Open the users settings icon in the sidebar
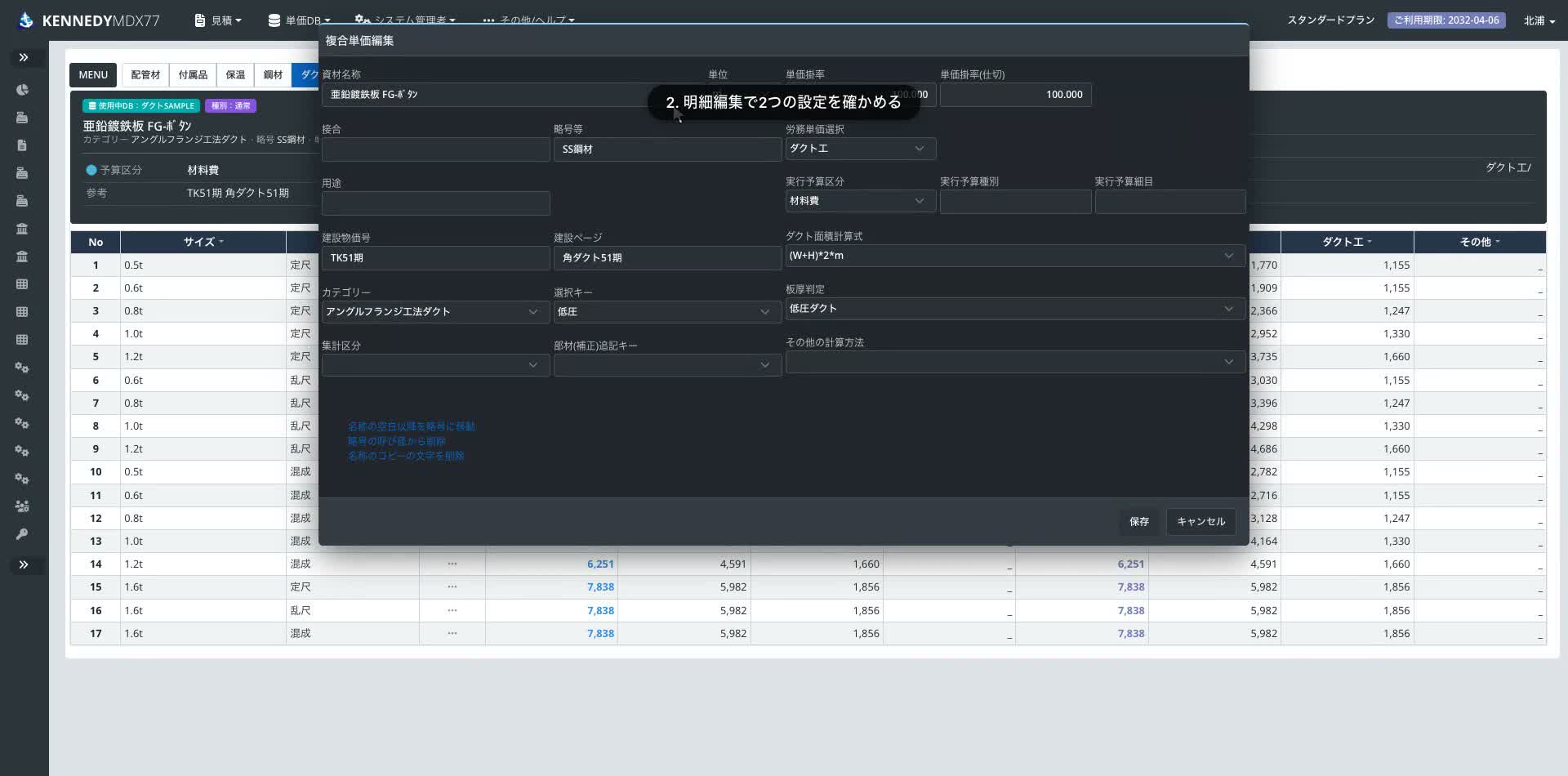 pyautogui.click(x=22, y=506)
